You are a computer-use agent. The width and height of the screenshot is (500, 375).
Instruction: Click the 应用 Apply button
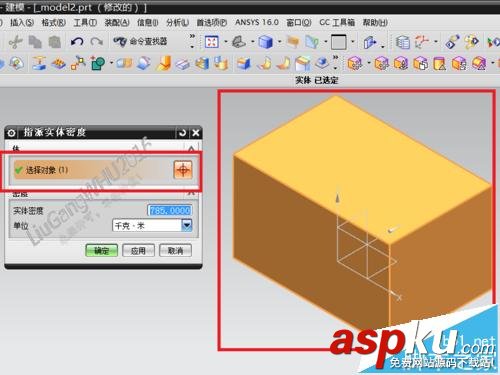point(138,250)
